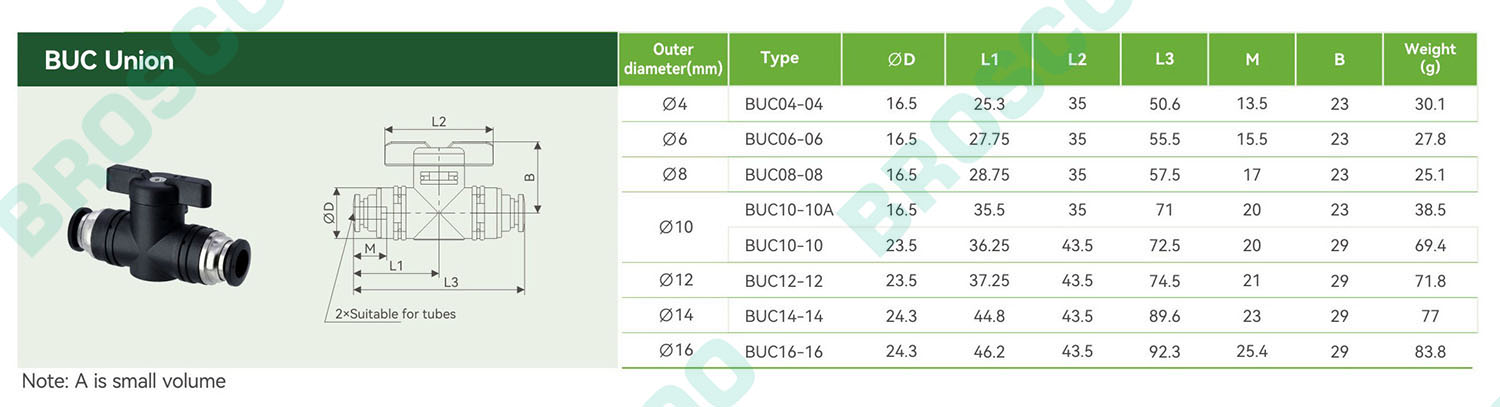Click the BUC Union title banner

coord(316,60)
